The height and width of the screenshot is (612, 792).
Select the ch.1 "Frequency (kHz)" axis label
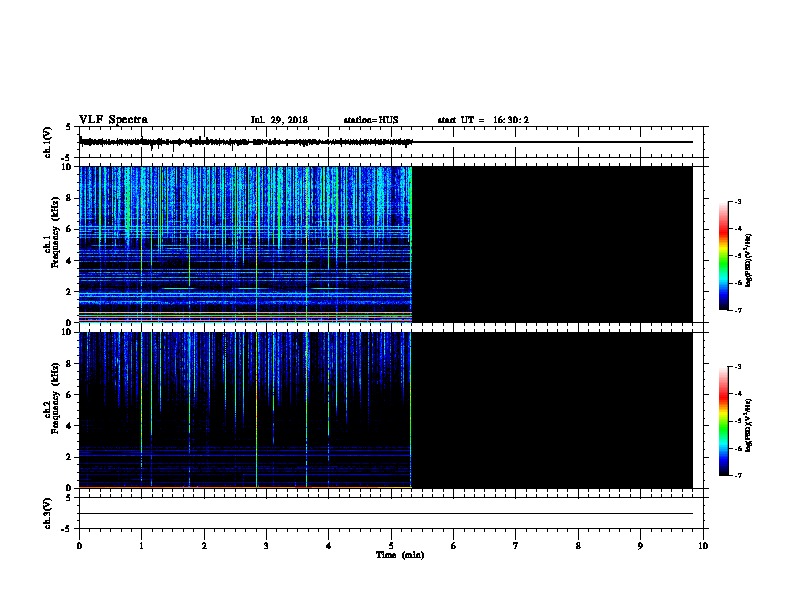tap(55, 233)
